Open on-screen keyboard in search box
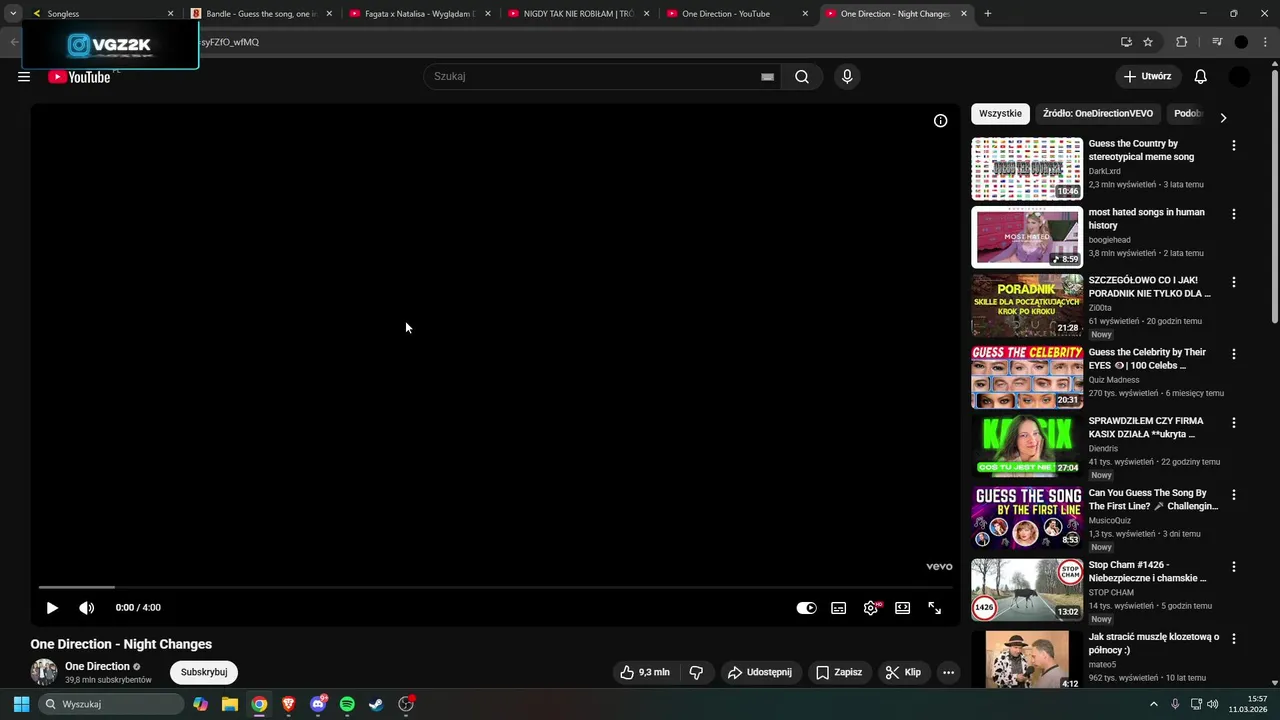Screen dimensions: 1280x720 [x=767, y=77]
